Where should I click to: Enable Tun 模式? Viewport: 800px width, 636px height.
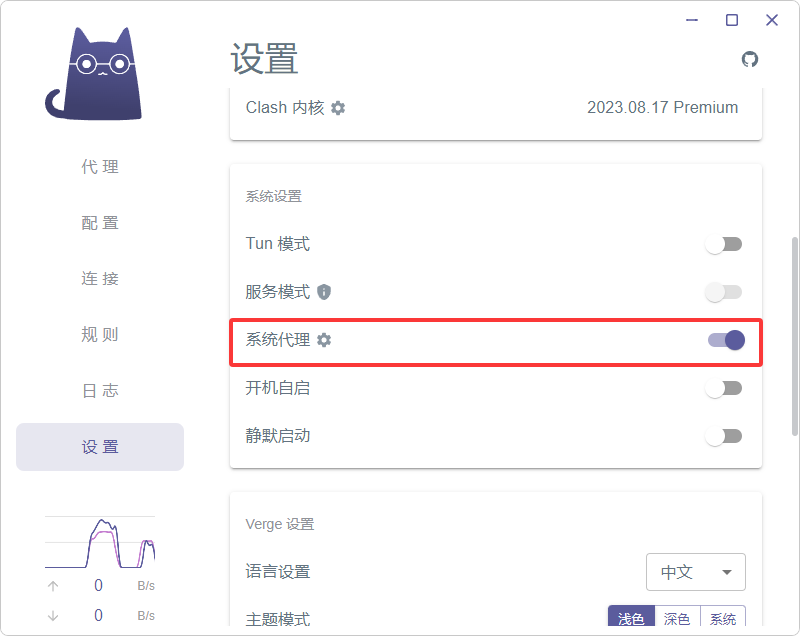(x=724, y=243)
